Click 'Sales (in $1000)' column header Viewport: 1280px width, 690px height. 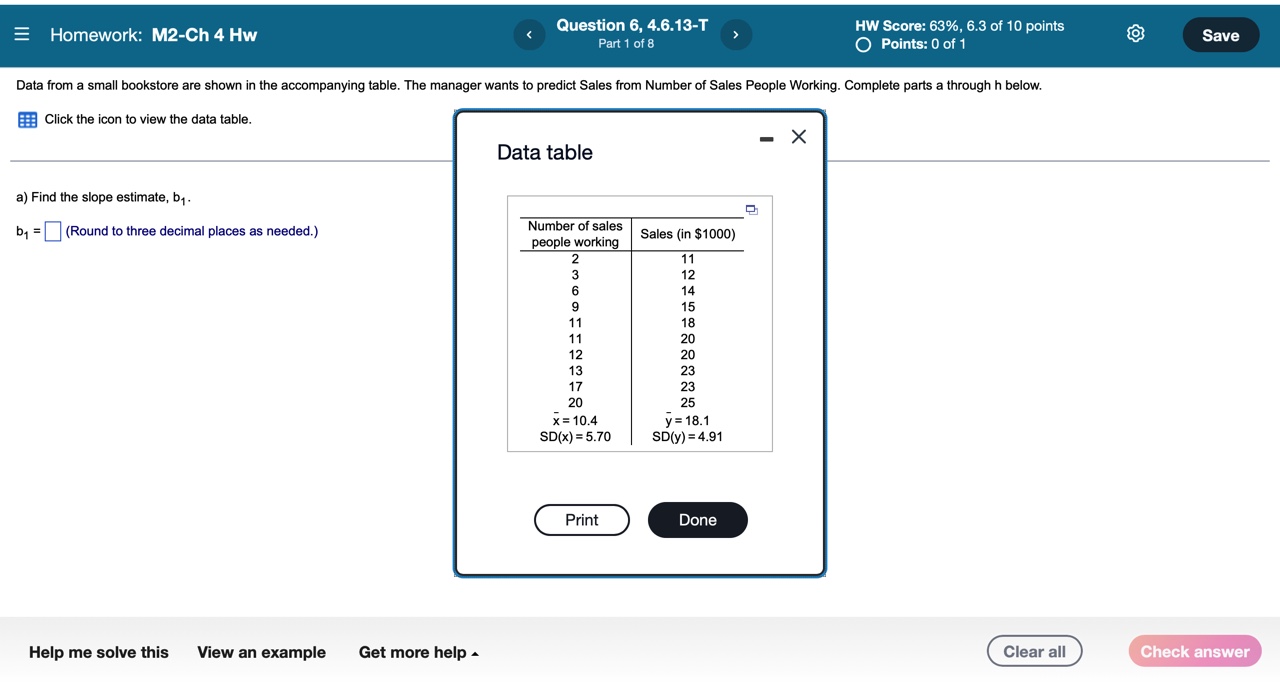[x=688, y=234]
